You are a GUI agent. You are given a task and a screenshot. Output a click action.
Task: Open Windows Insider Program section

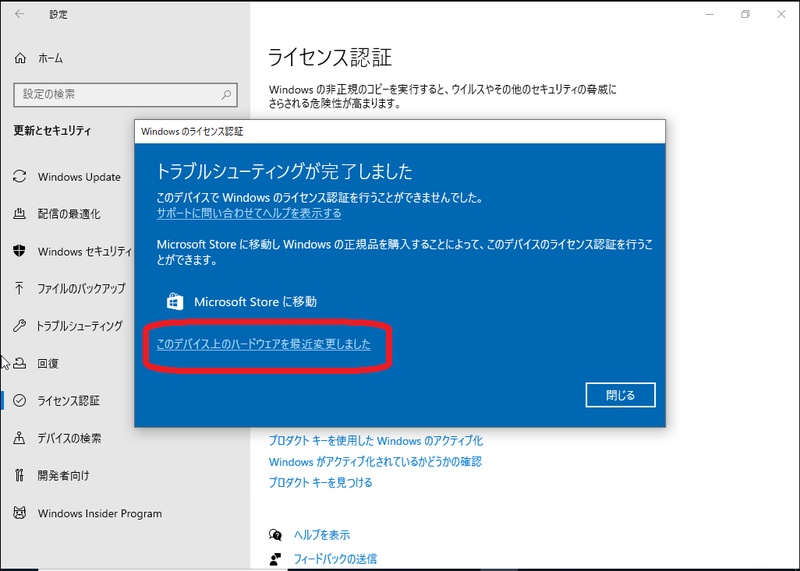[99, 513]
